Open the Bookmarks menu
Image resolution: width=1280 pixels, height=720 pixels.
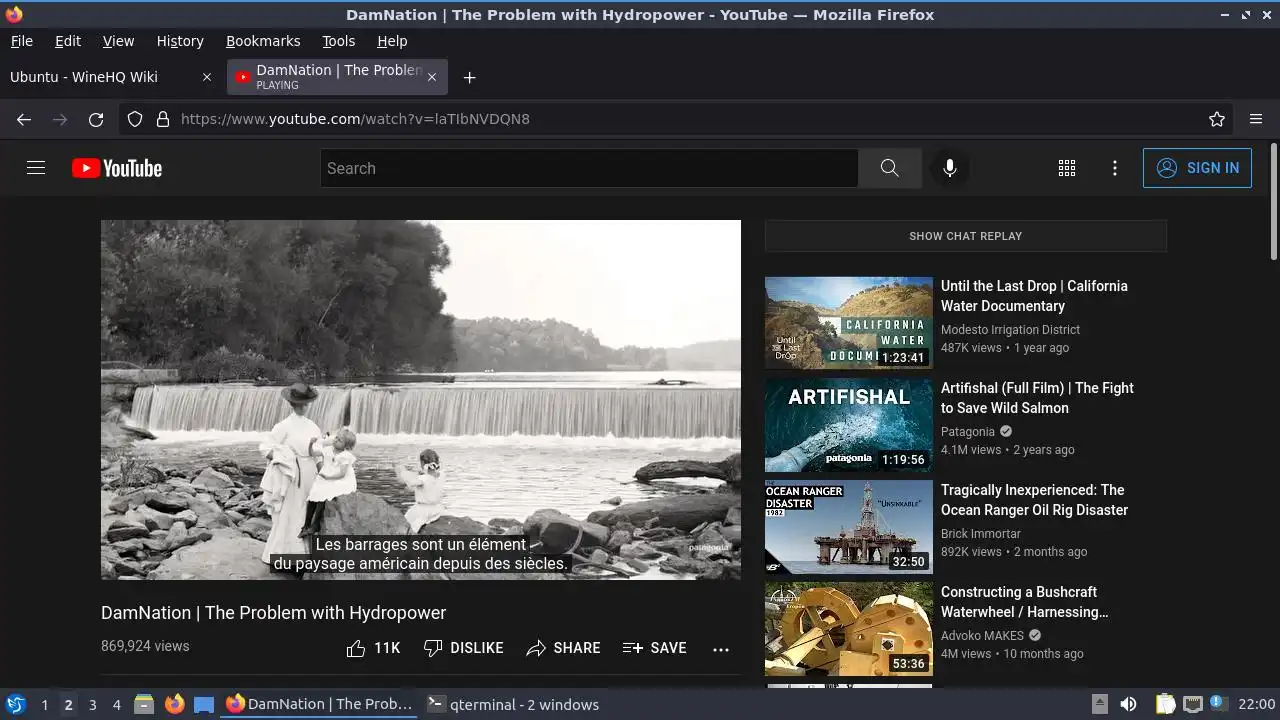click(263, 41)
